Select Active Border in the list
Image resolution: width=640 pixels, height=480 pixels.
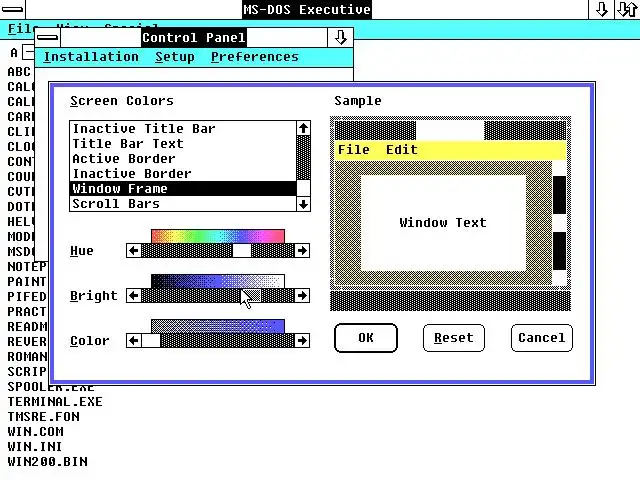tap(183, 158)
